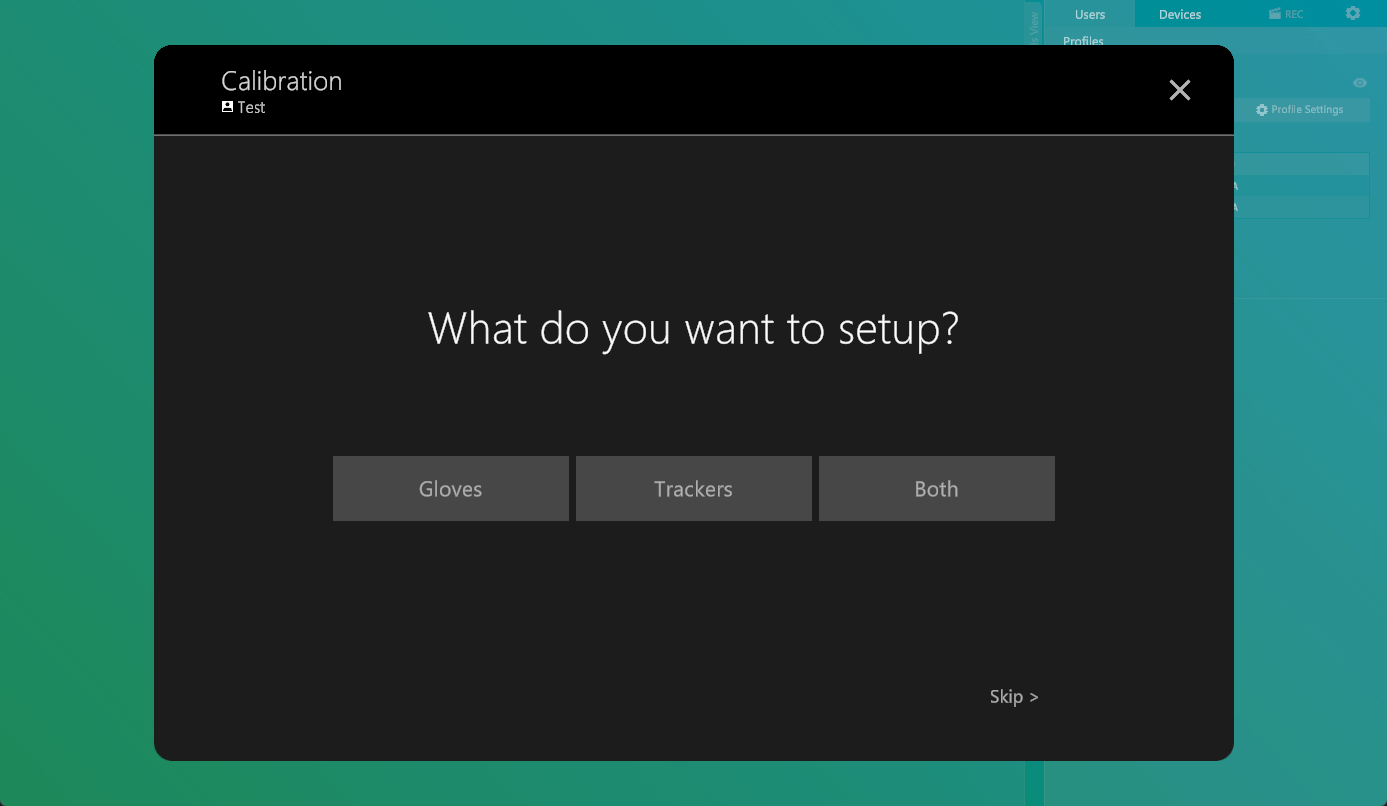Viewport: 1387px width, 806px height.
Task: Open the settings gear in the top-right toolbar
Action: (x=1353, y=13)
